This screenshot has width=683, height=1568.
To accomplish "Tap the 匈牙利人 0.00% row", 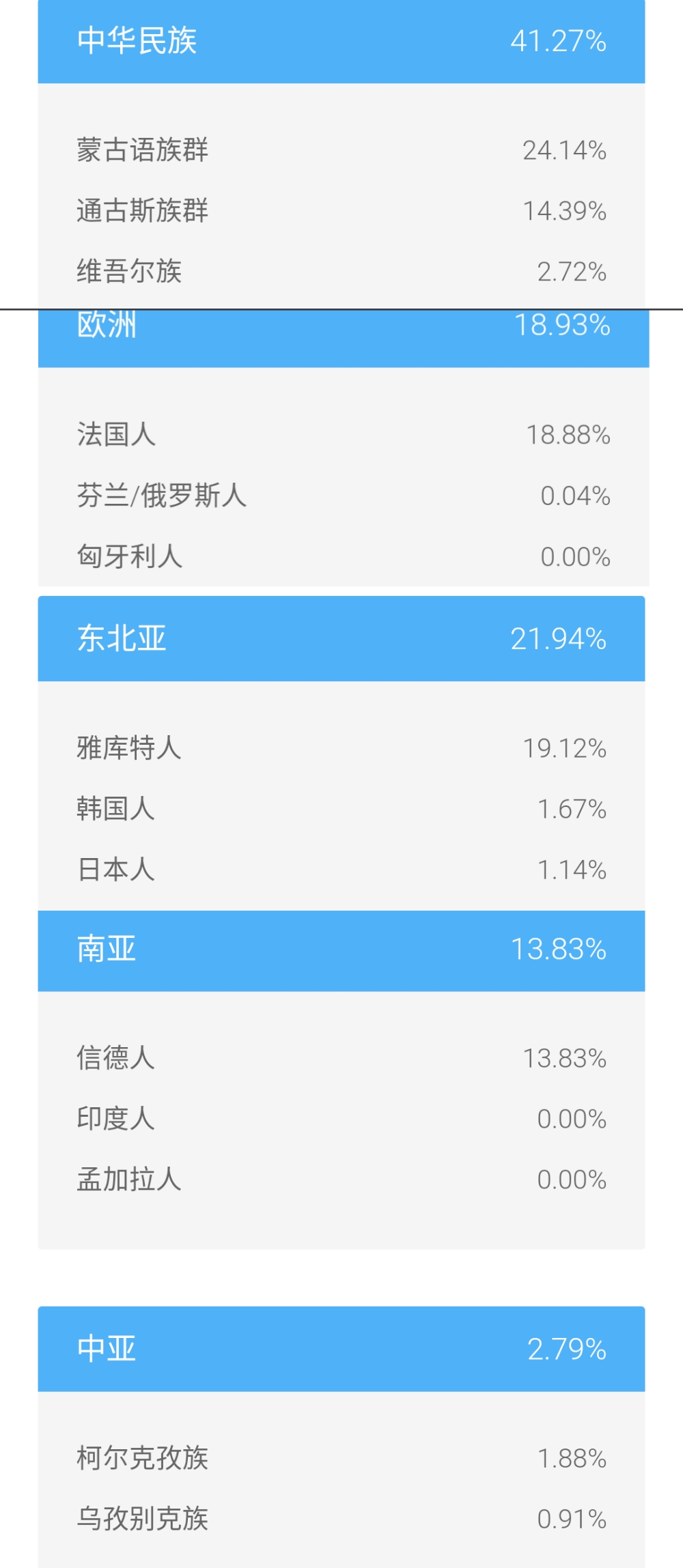I will pos(344,556).
